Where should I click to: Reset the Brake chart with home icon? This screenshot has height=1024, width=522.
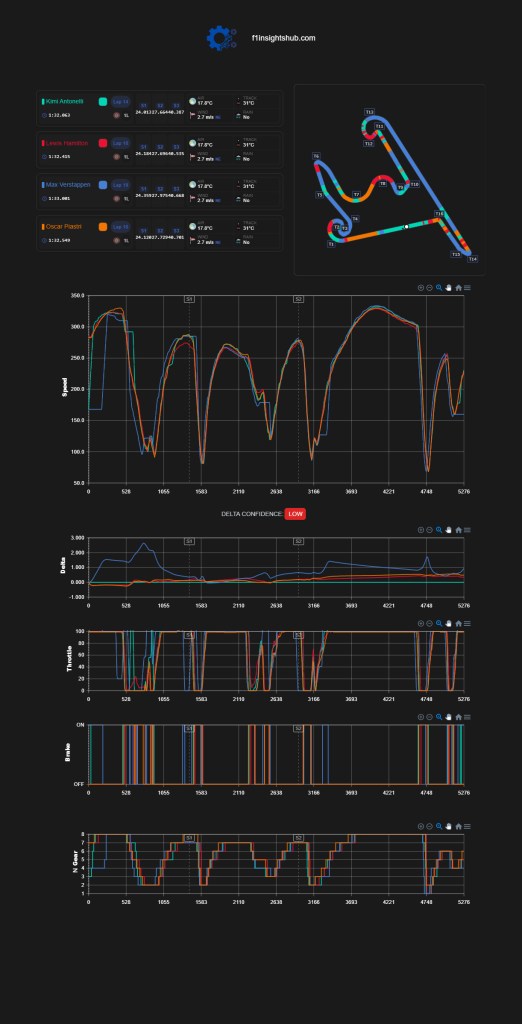point(459,716)
